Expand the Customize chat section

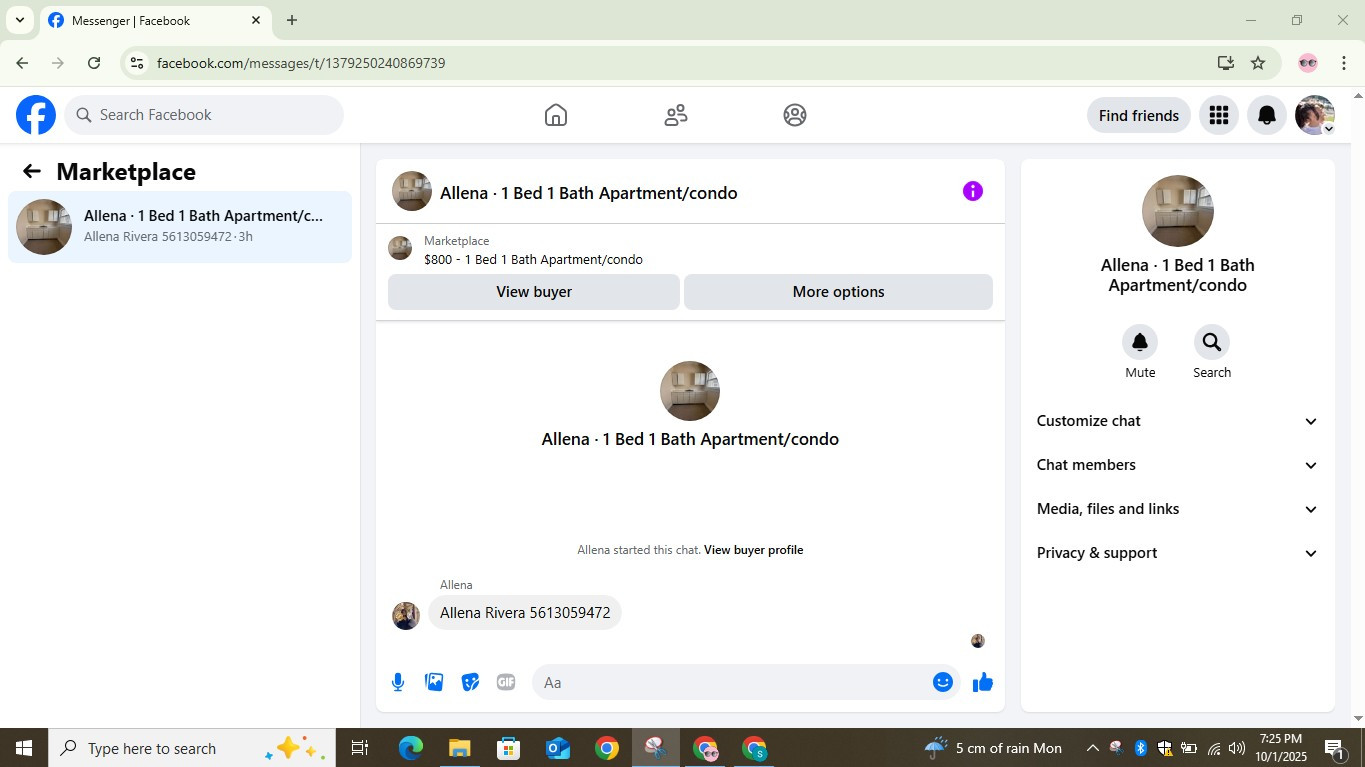click(1177, 421)
